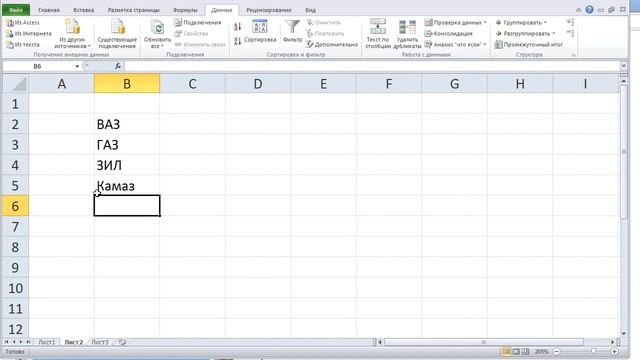The image size is (640, 360).
Task: Open the Сортировка dialog
Action: pyautogui.click(x=260, y=31)
